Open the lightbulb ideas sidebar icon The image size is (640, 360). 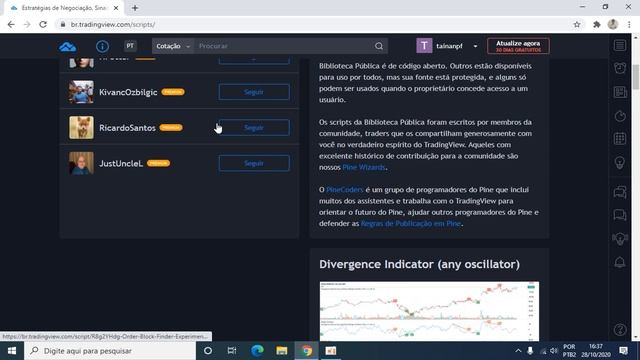coord(620,162)
